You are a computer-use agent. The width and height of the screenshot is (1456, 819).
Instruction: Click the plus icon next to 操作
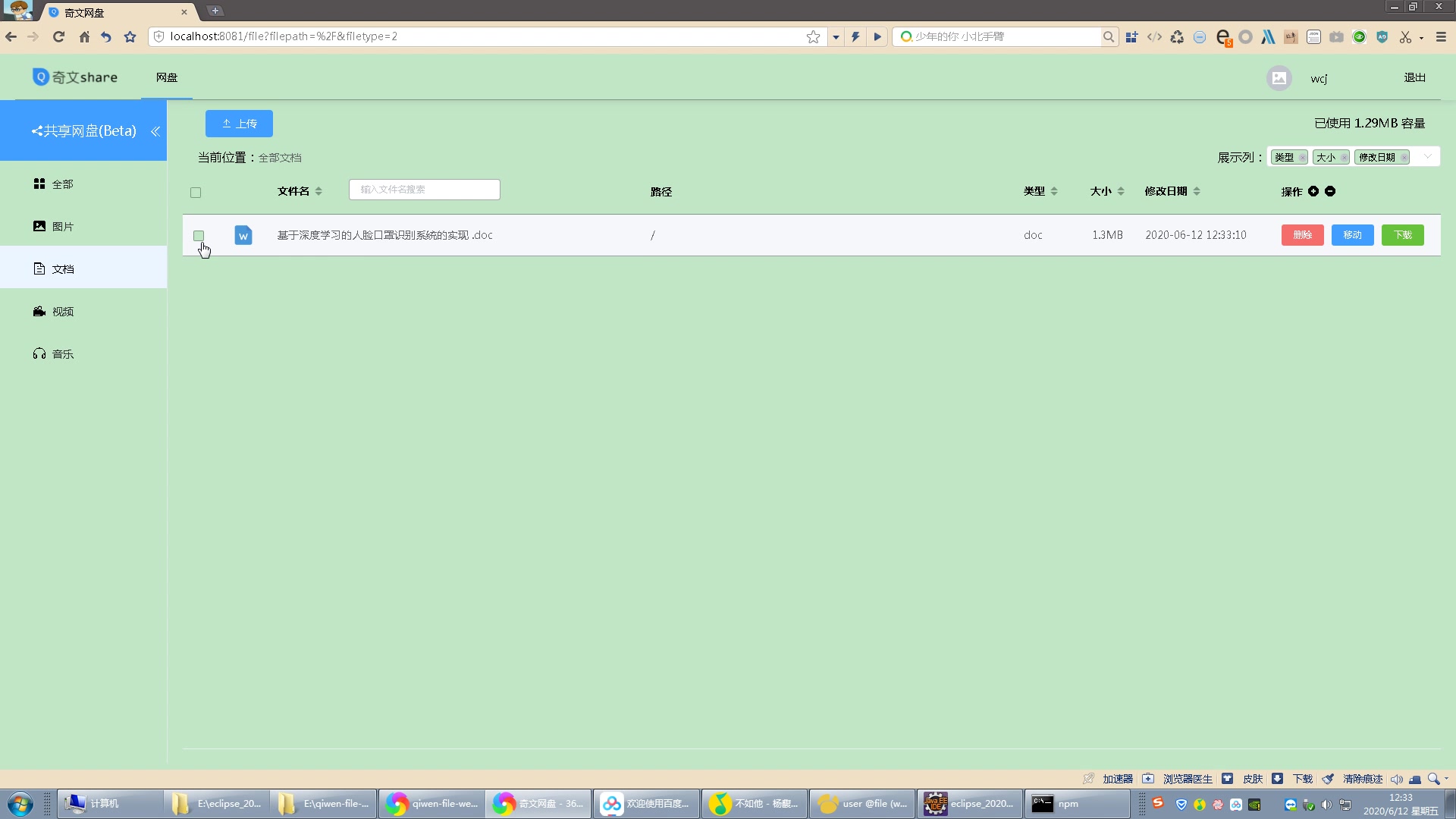click(1313, 191)
